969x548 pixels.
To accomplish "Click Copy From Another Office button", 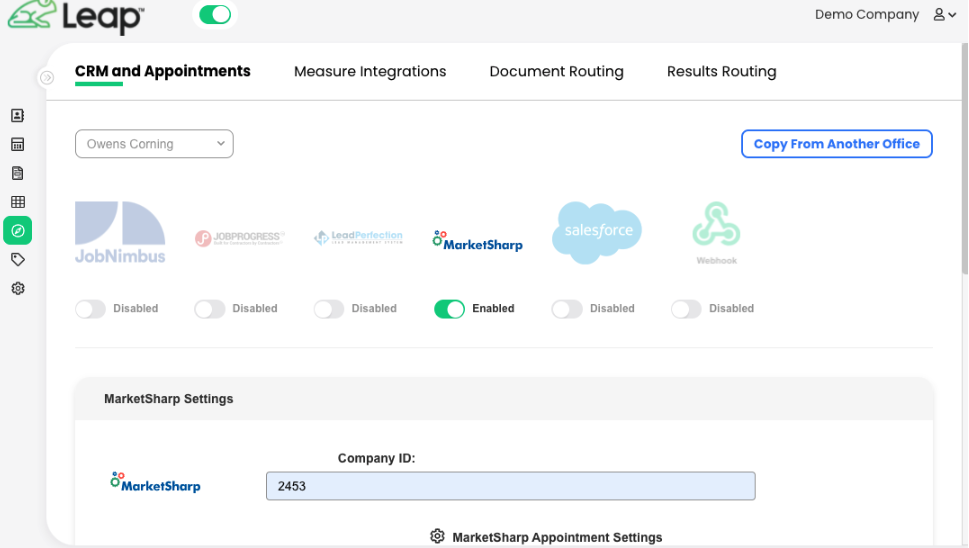I will (x=837, y=144).
